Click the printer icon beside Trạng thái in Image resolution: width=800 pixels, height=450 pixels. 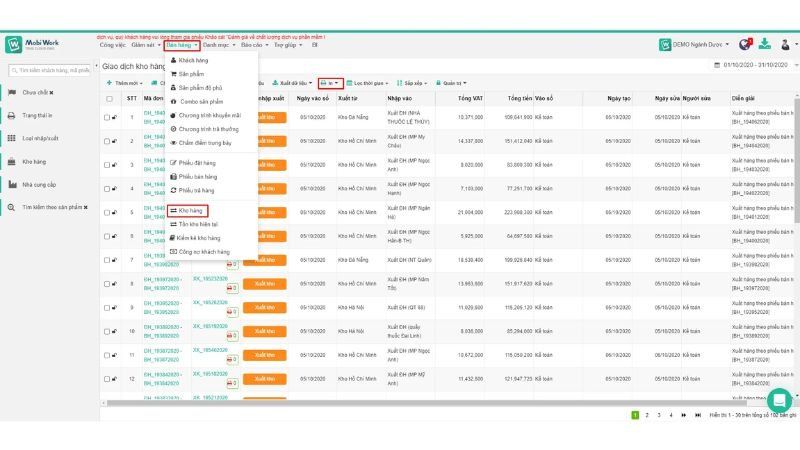tap(12, 115)
